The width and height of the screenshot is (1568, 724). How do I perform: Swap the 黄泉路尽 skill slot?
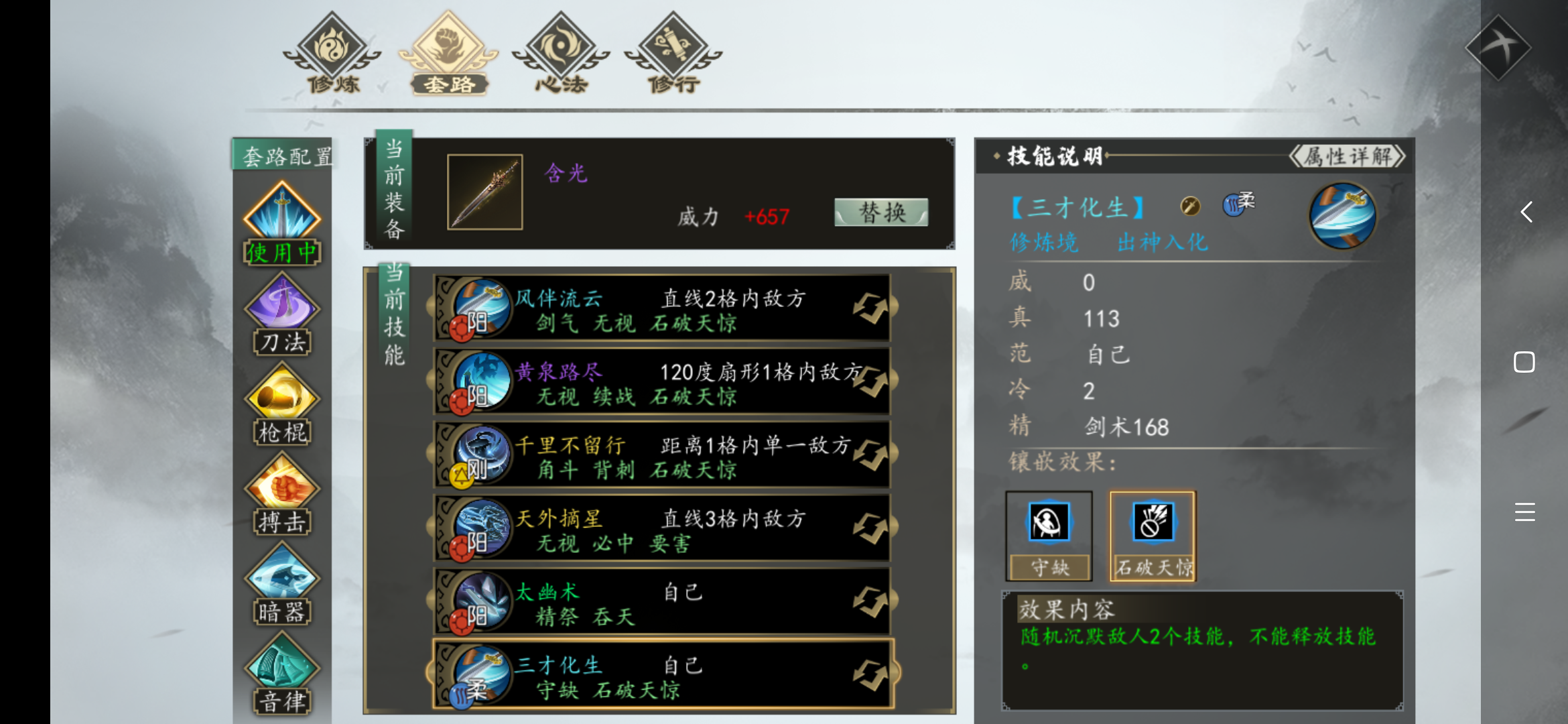coord(870,382)
